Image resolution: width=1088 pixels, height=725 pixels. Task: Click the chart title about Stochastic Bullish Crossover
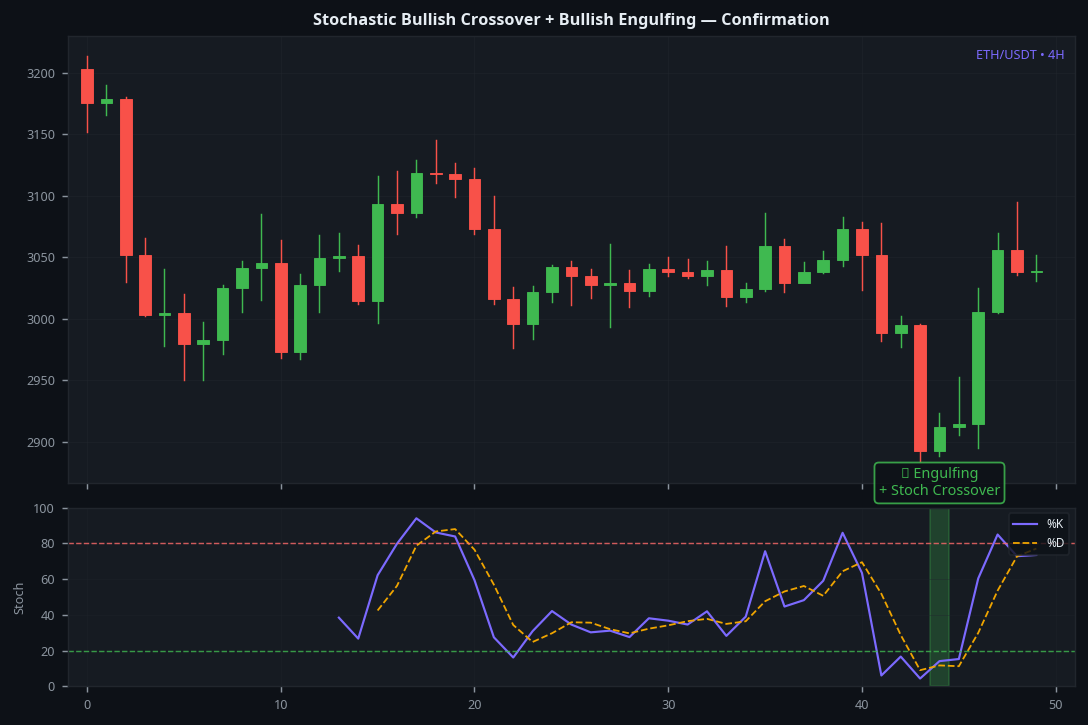570,19
